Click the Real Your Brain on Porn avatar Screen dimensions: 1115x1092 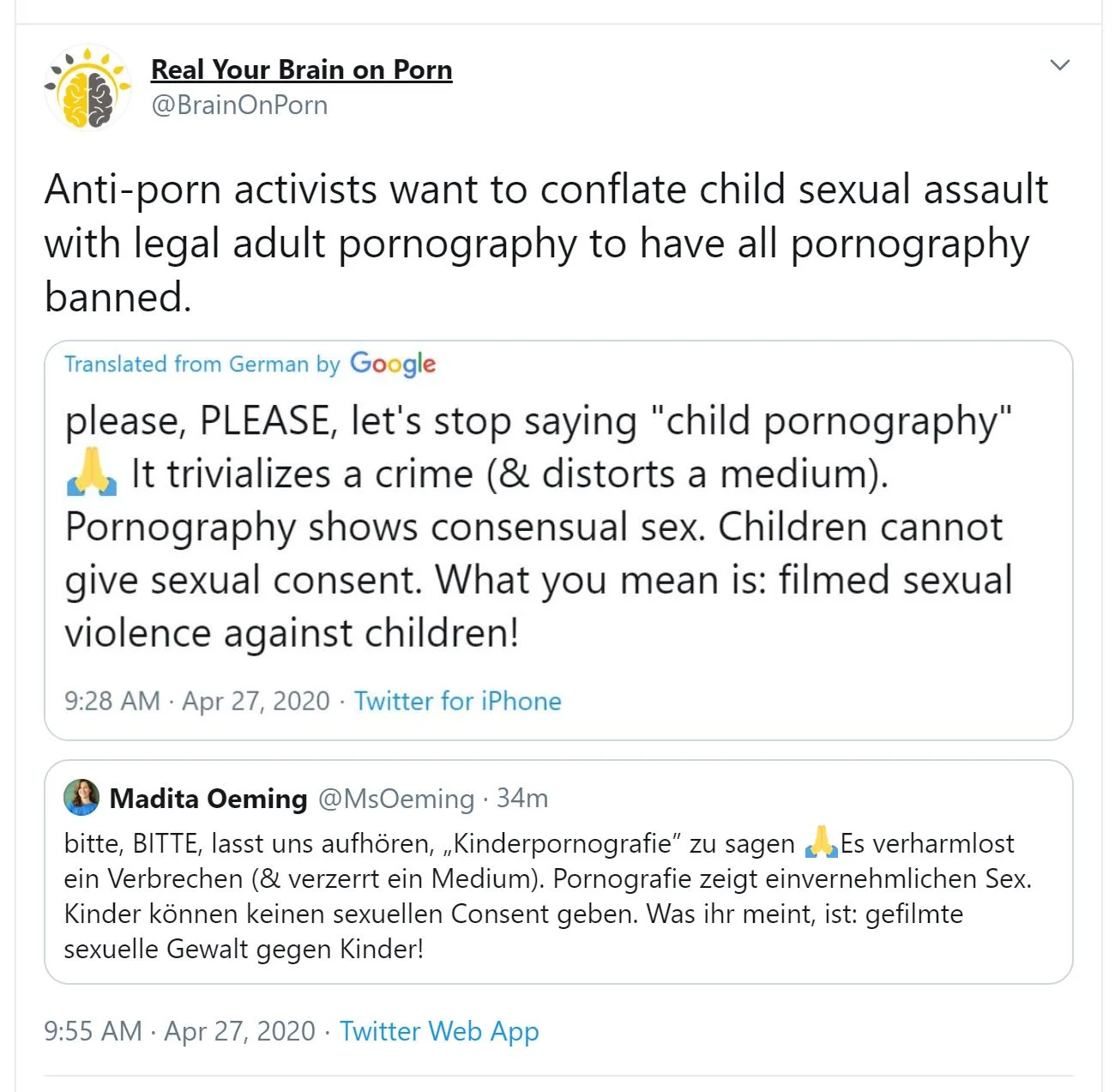click(87, 87)
